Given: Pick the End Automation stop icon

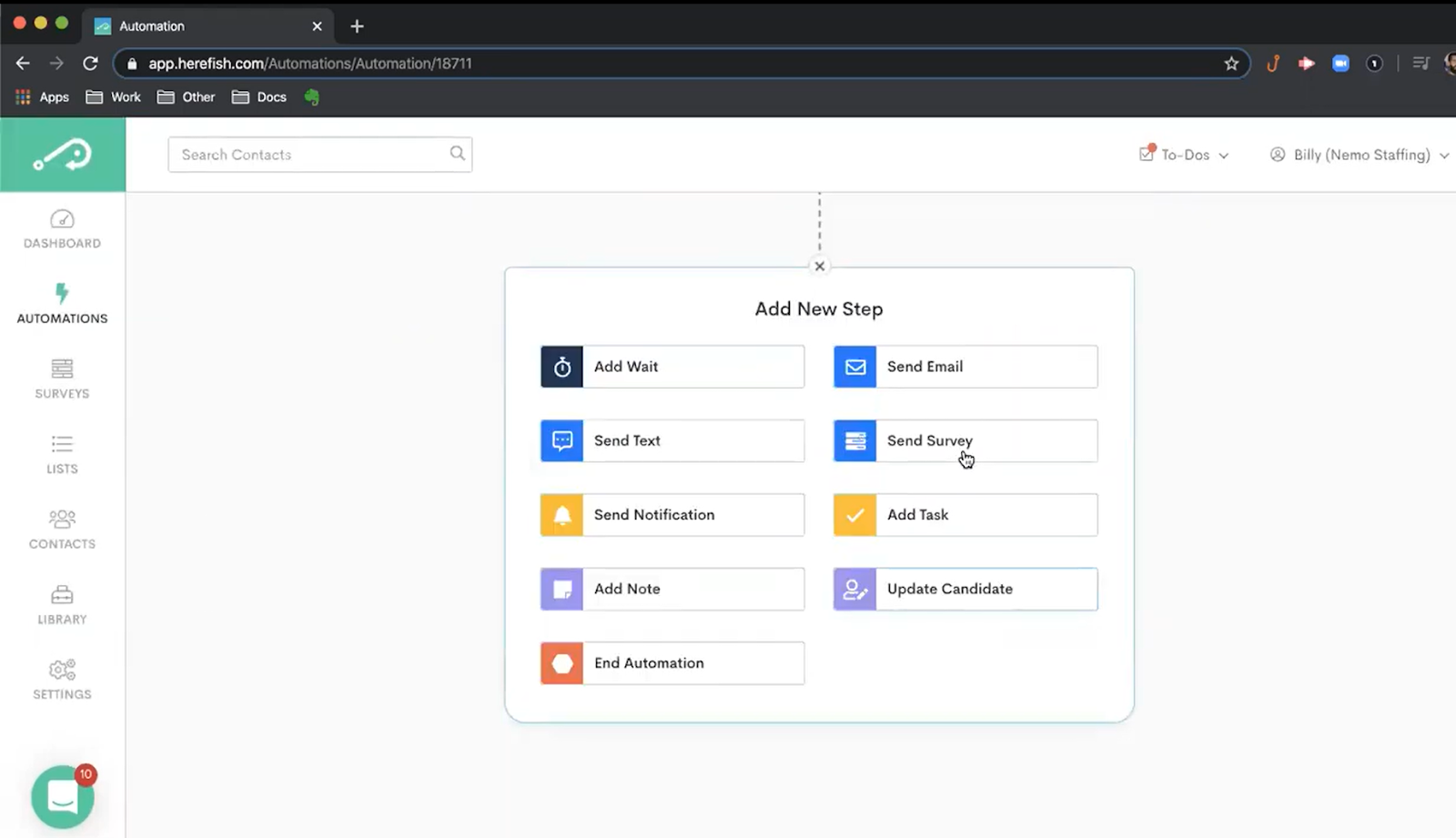Looking at the screenshot, I should [x=562, y=663].
